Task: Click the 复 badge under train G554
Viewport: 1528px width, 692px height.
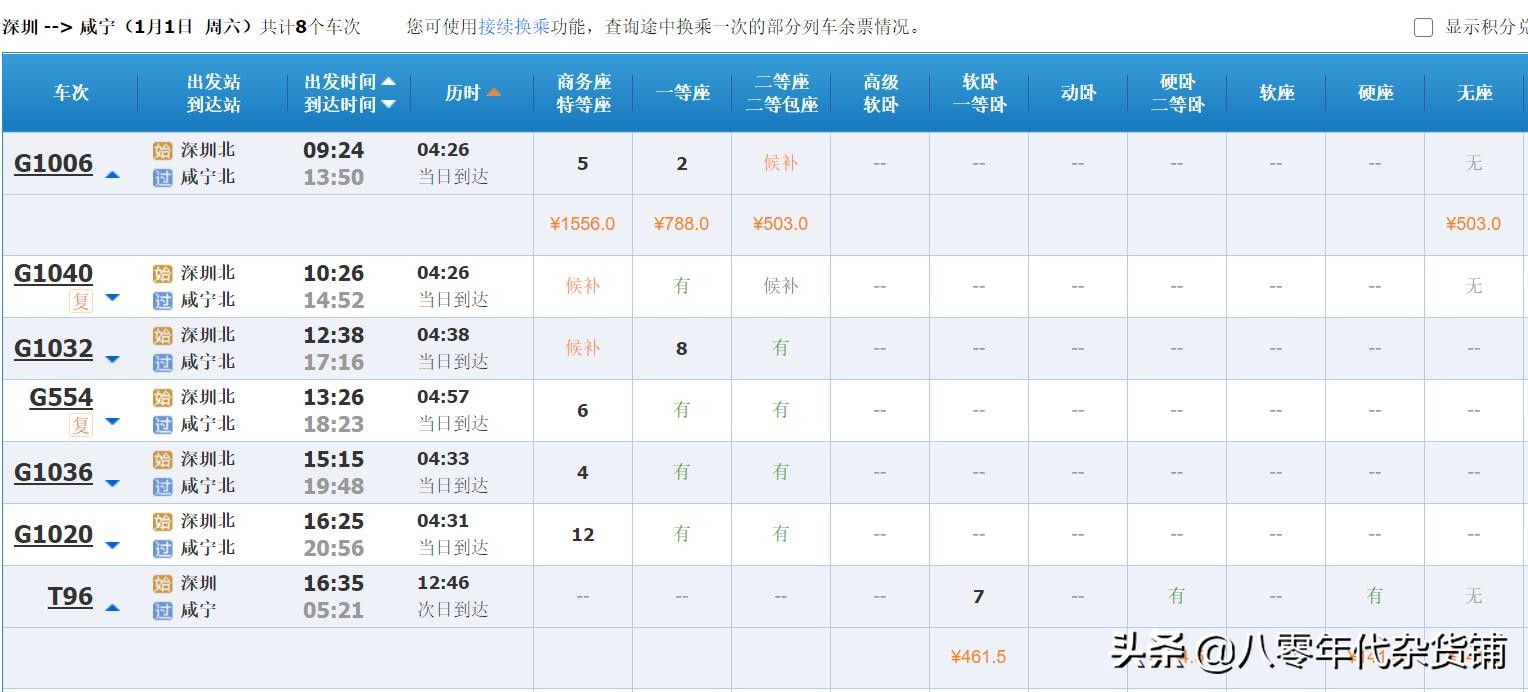Action: (81, 424)
